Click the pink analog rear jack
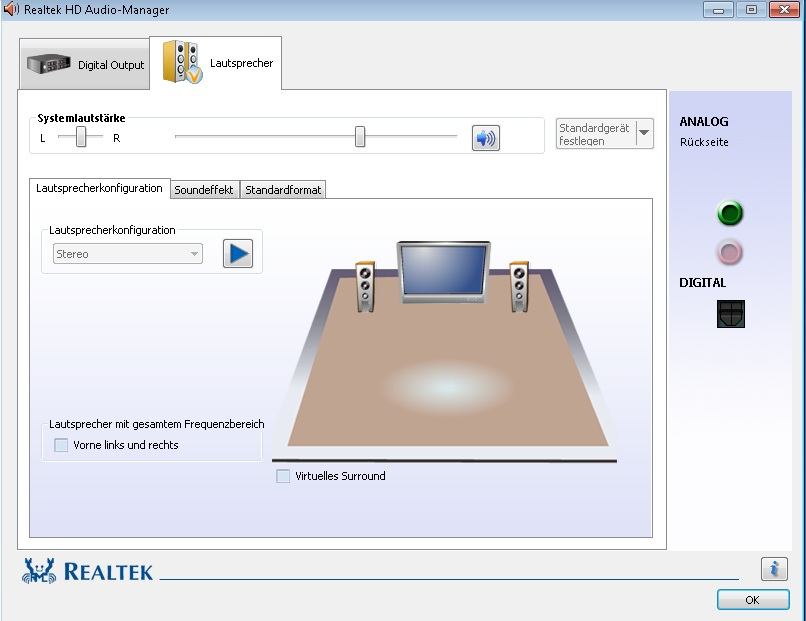Viewport: 806px width, 621px height. [x=730, y=252]
